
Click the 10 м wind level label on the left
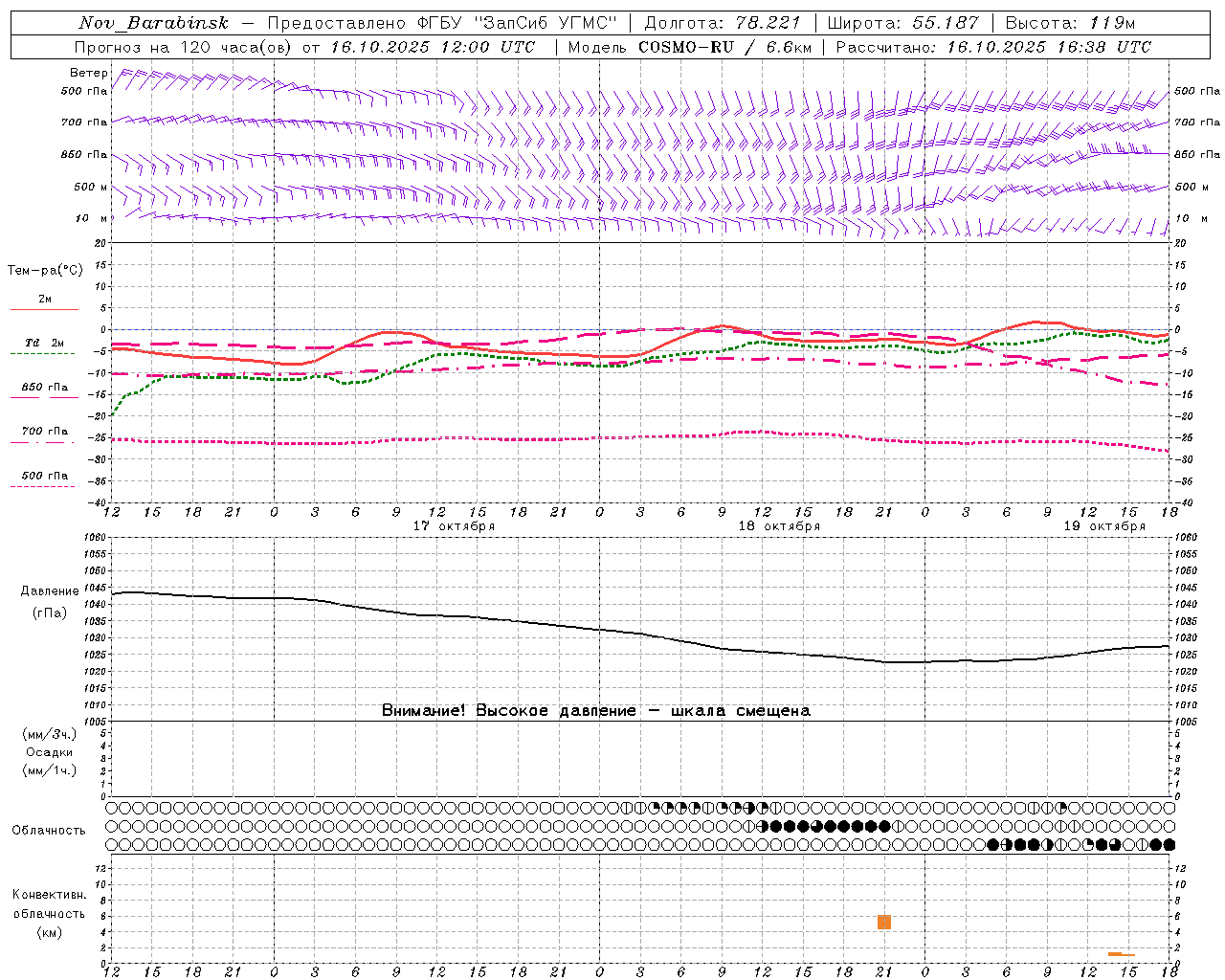[x=91, y=218]
